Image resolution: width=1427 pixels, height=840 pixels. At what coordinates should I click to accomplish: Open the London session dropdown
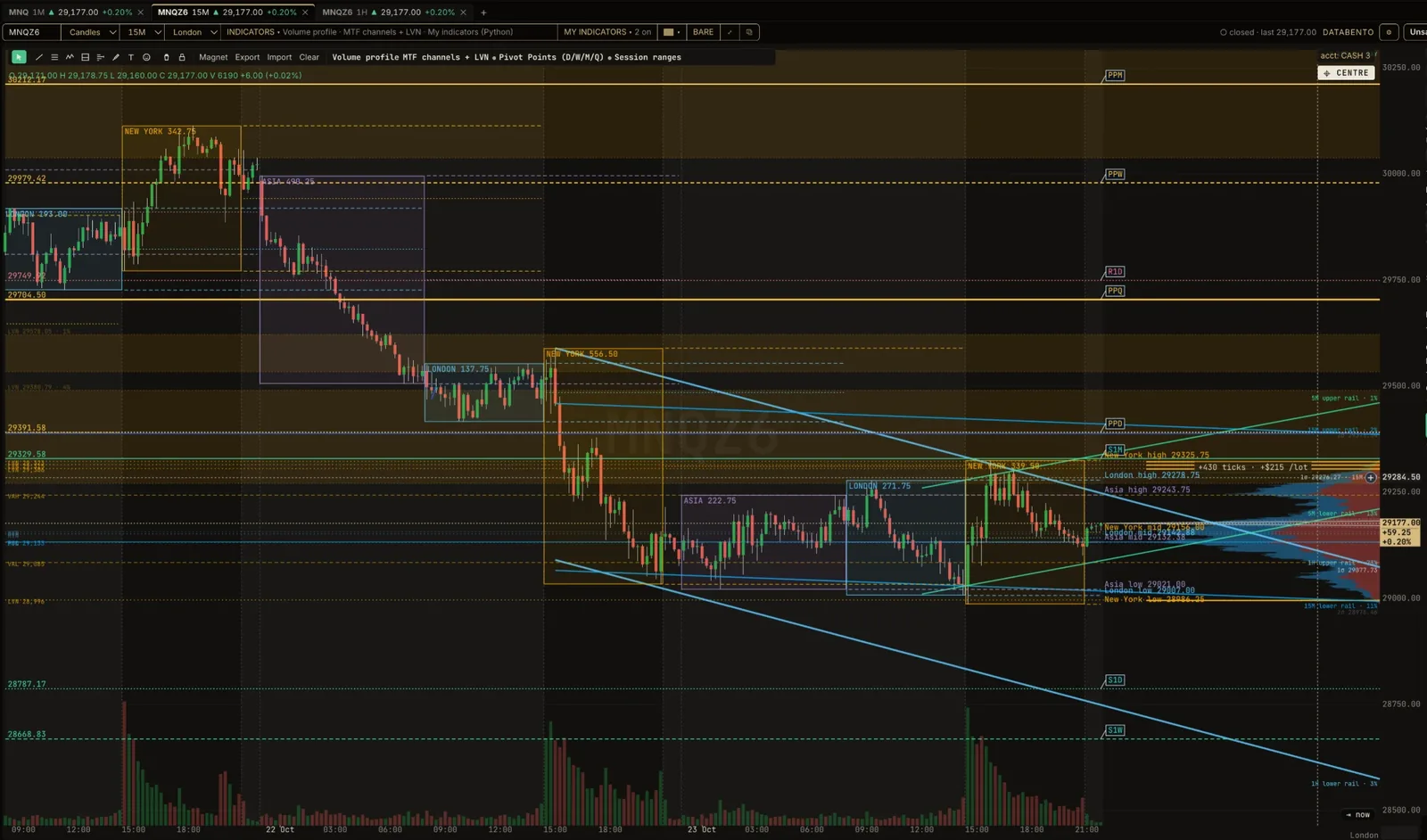[x=194, y=32]
